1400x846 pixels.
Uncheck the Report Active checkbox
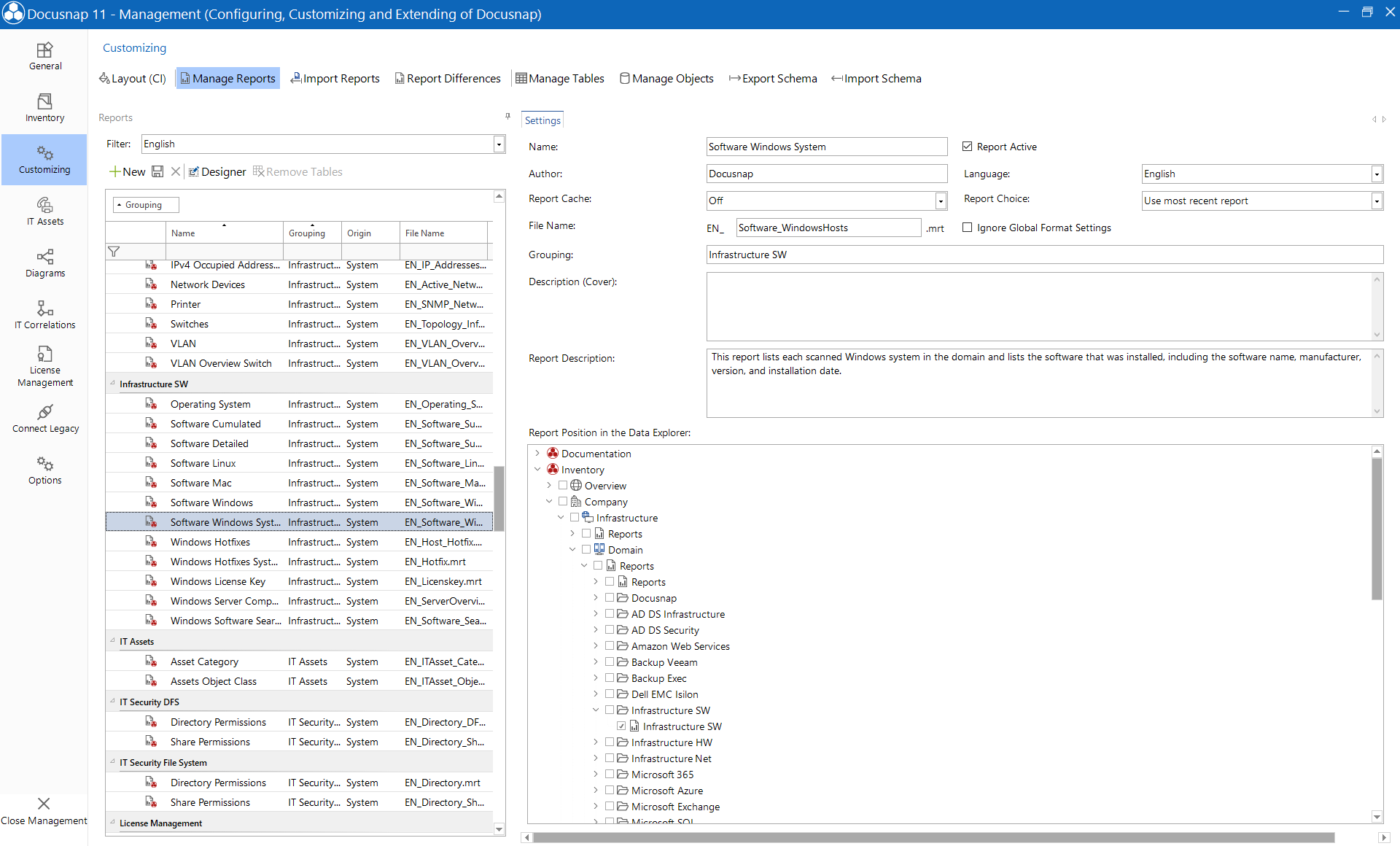(967, 146)
